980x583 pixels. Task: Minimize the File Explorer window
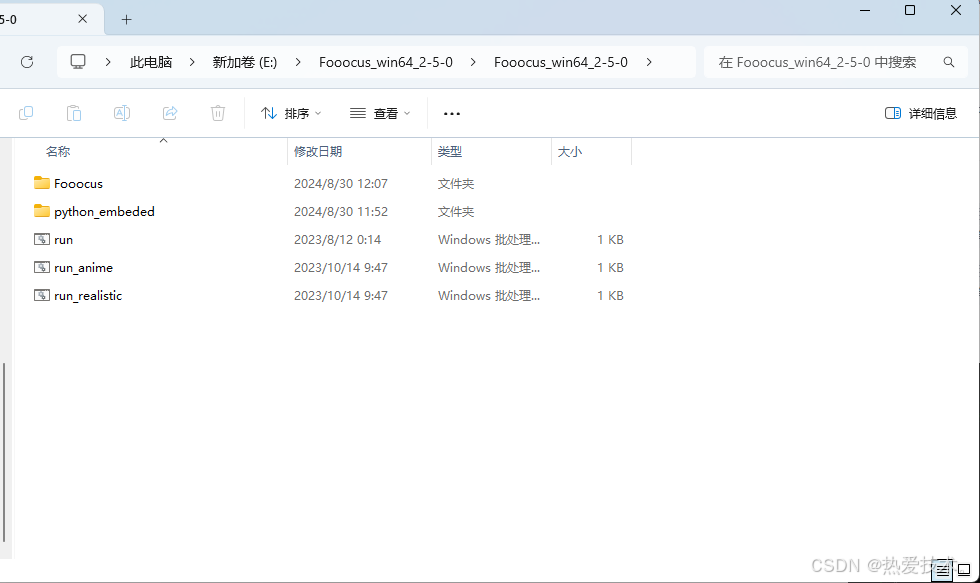(865, 11)
